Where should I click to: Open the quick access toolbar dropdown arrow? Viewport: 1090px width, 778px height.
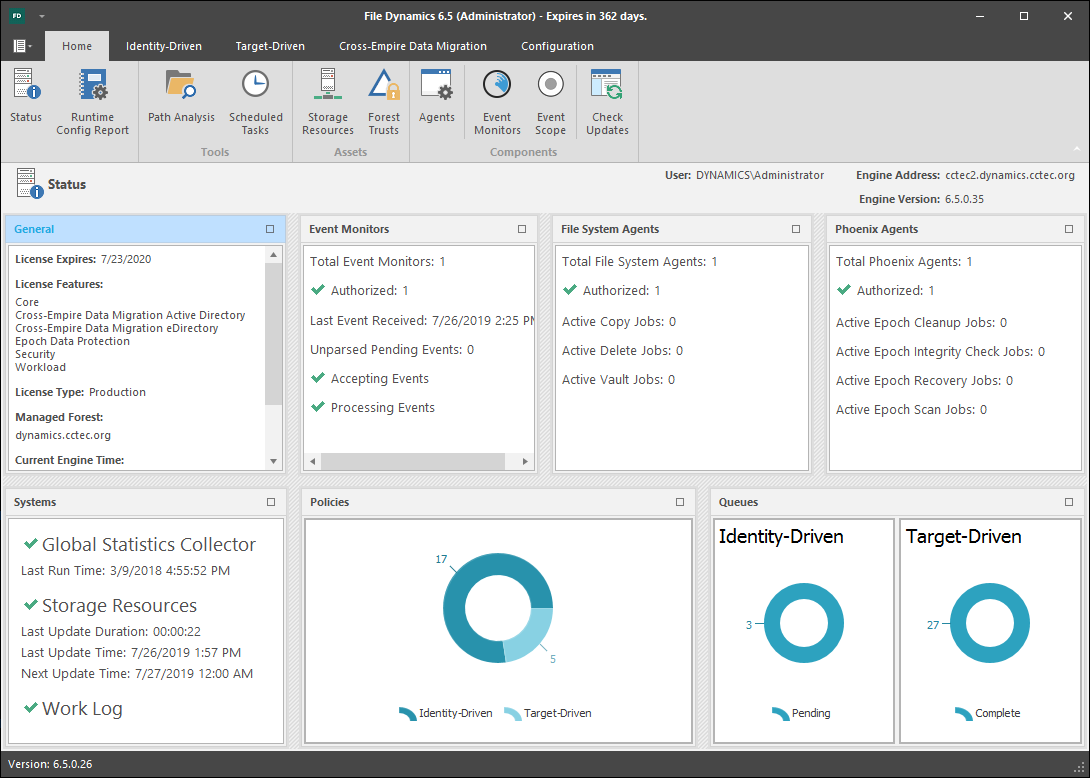[x=42, y=17]
